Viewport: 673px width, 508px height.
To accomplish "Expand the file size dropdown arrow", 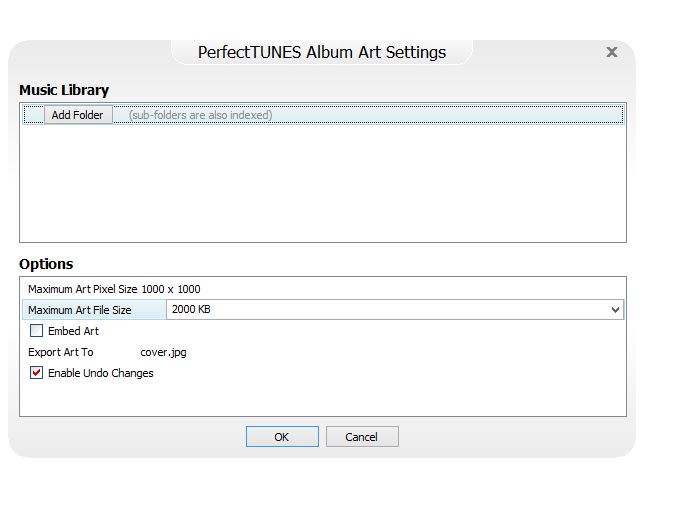I will pyautogui.click(x=615, y=310).
